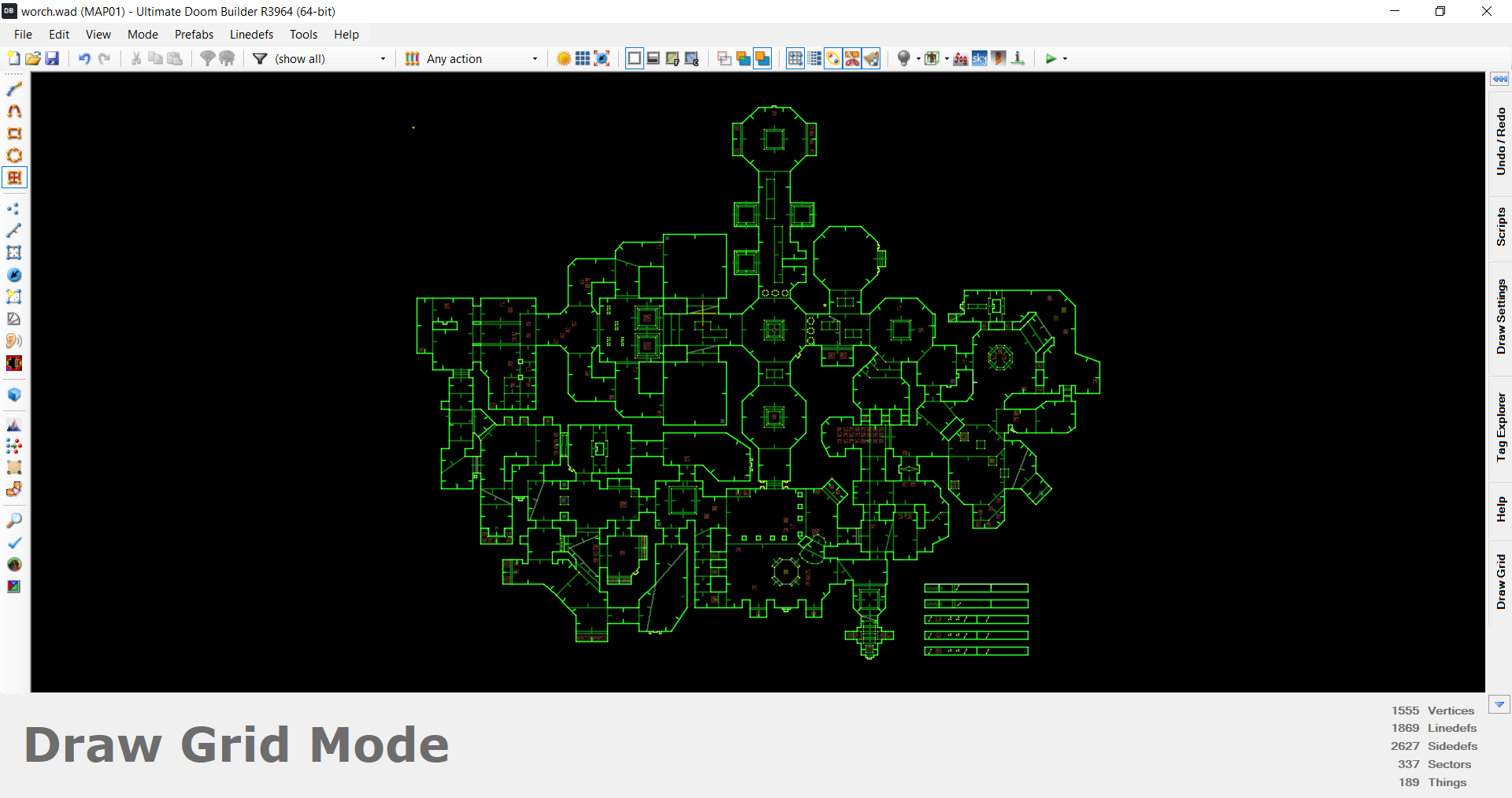Open Visual mode blue cube icon
Screen dimensions: 1512x798
tap(14, 395)
